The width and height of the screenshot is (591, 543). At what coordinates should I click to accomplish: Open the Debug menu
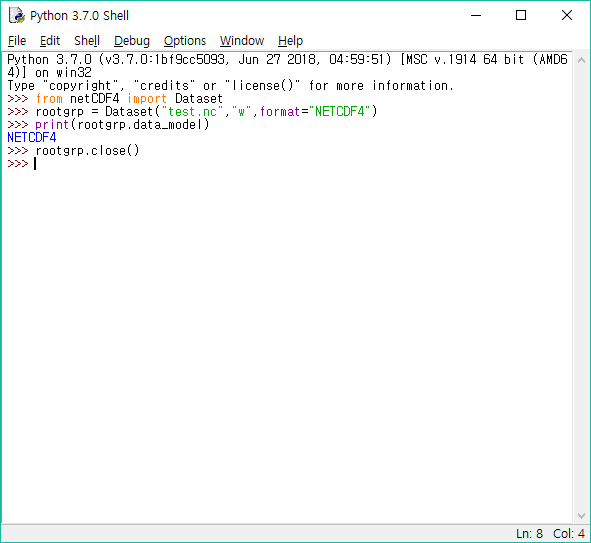coord(132,41)
